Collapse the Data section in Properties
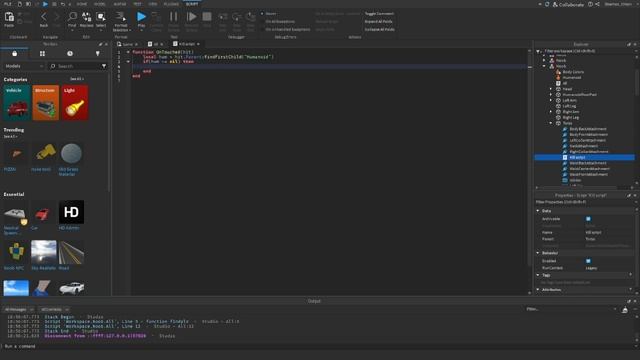The width and height of the screenshot is (640, 360). 538,211
